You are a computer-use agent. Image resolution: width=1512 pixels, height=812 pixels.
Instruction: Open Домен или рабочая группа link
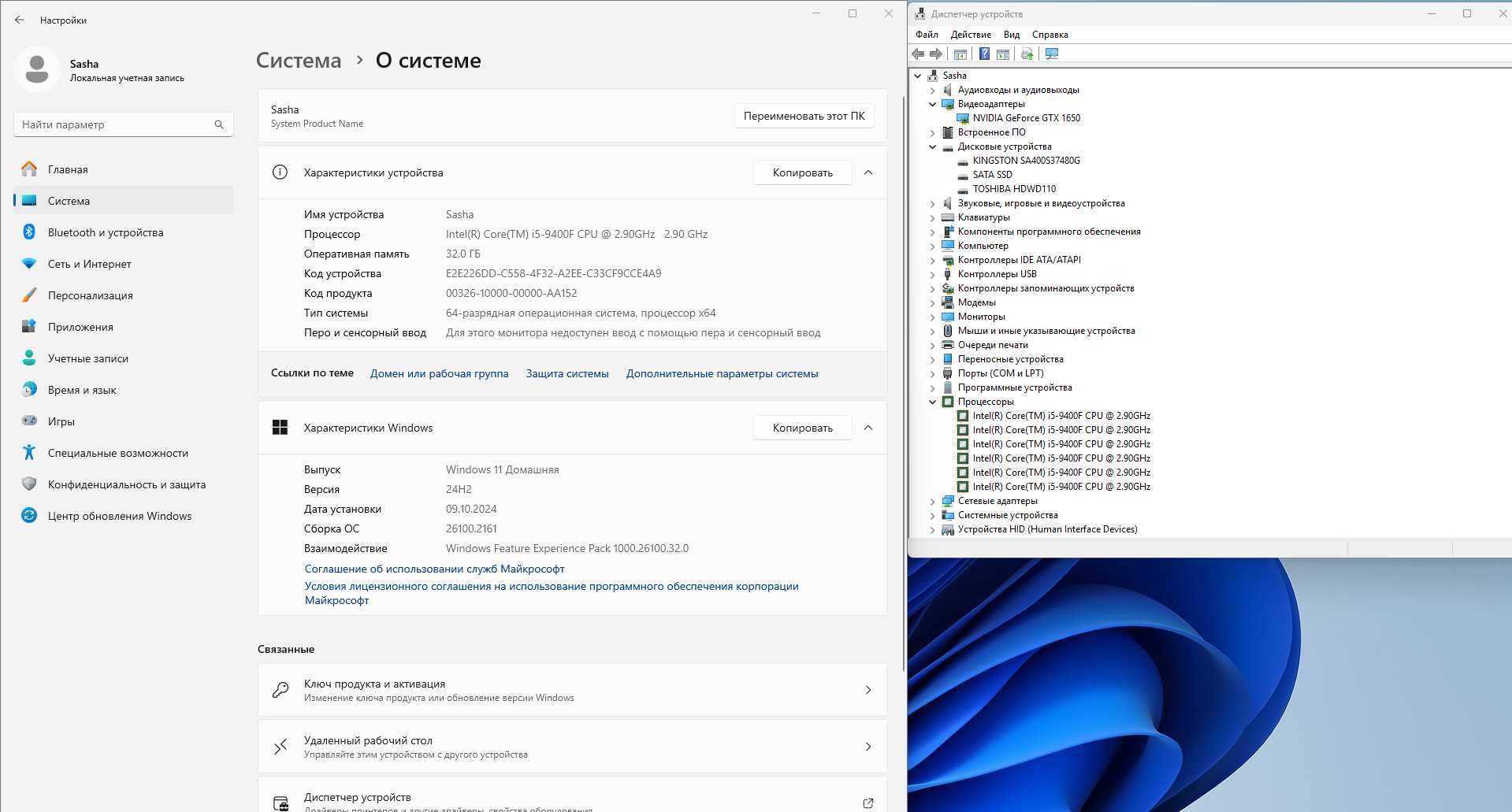coord(439,373)
